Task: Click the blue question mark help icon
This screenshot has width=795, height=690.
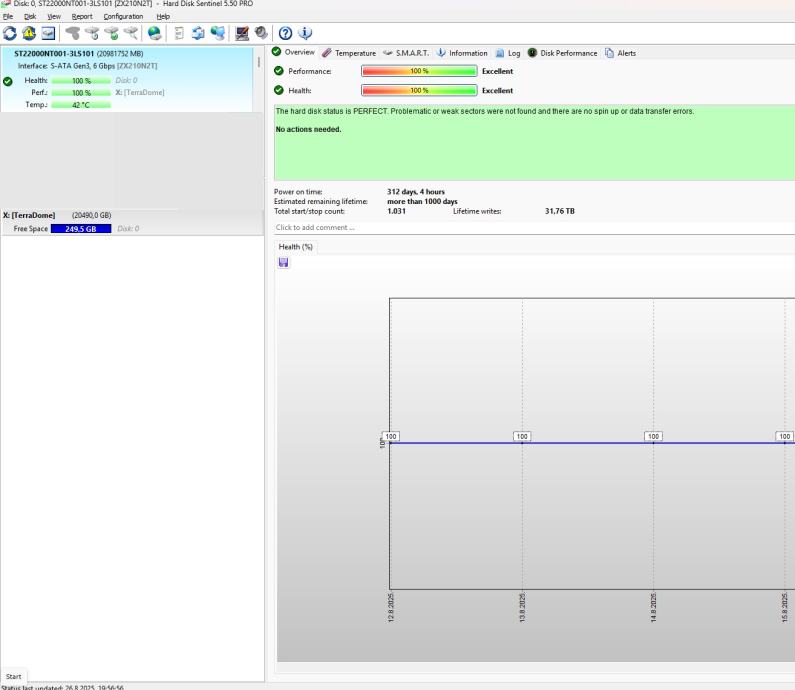Action: (x=285, y=33)
